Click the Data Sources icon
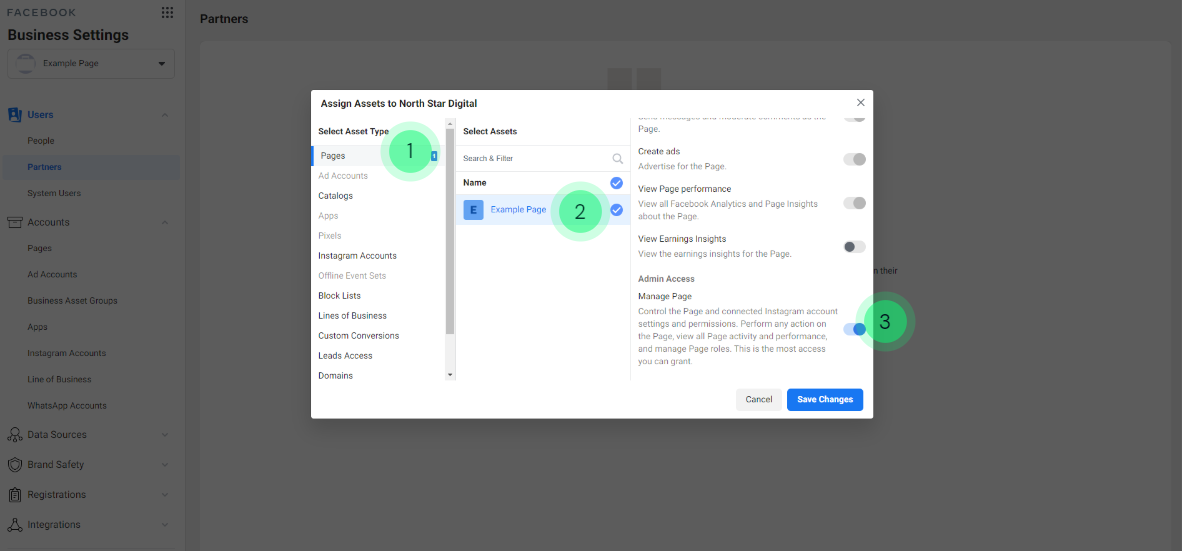 click(14, 435)
